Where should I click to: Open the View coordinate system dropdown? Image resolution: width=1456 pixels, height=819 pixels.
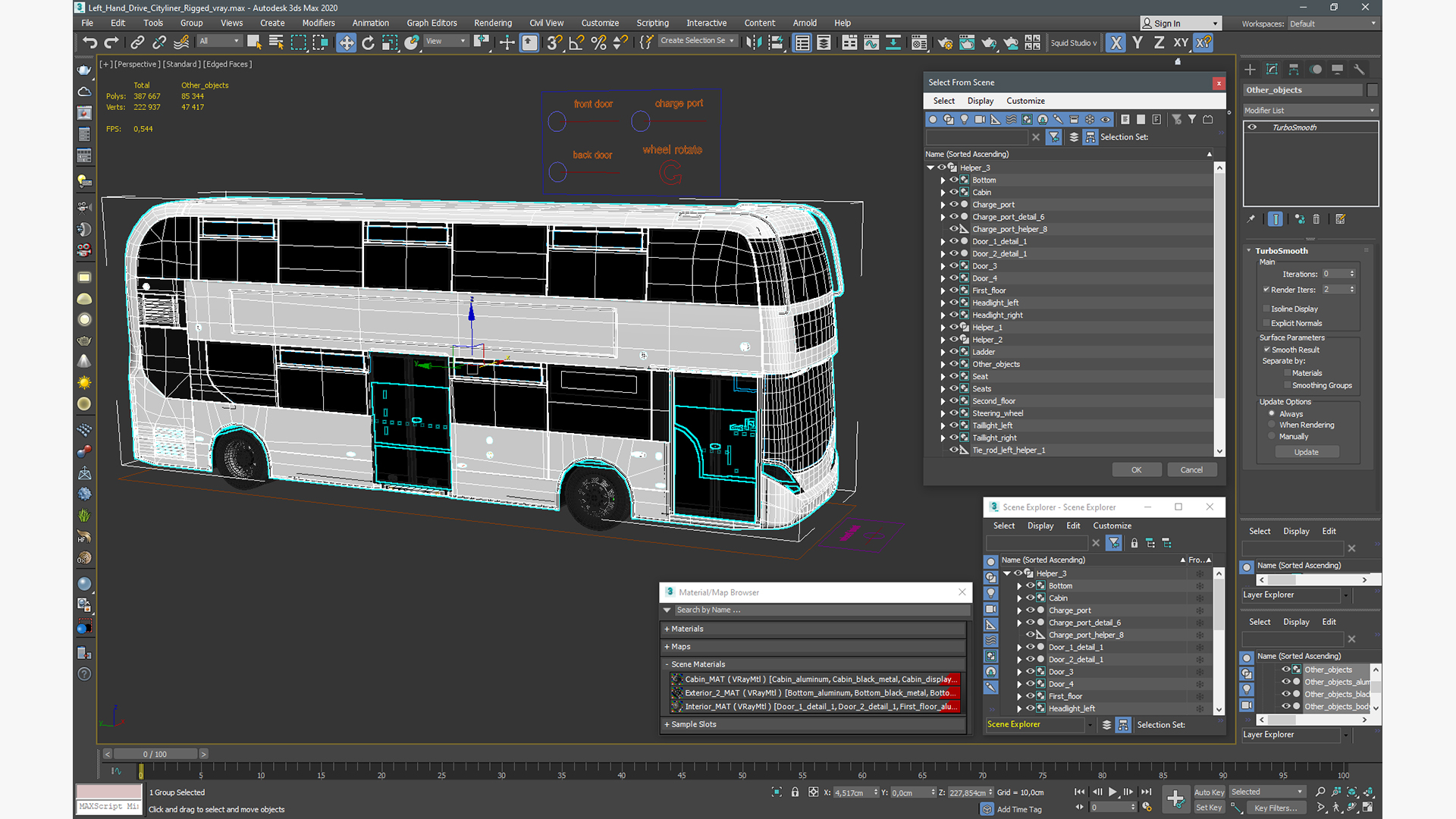(x=446, y=41)
